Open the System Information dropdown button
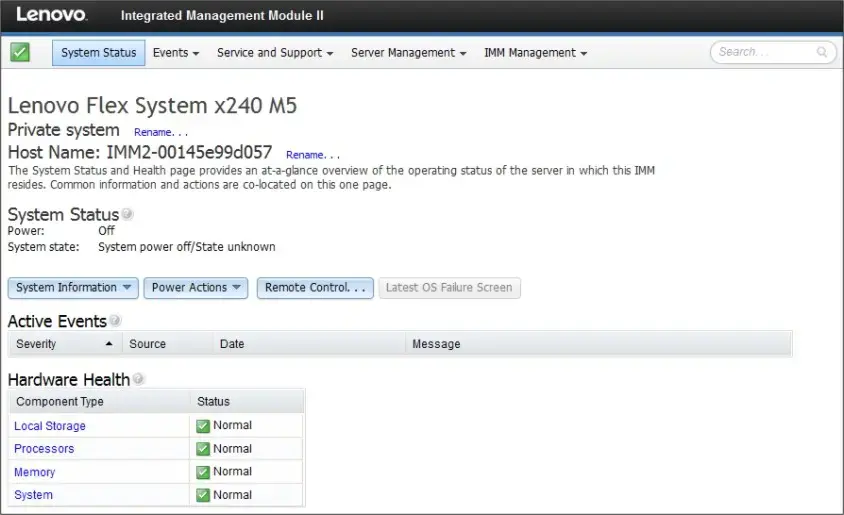This screenshot has height=515, width=844. click(x=74, y=288)
